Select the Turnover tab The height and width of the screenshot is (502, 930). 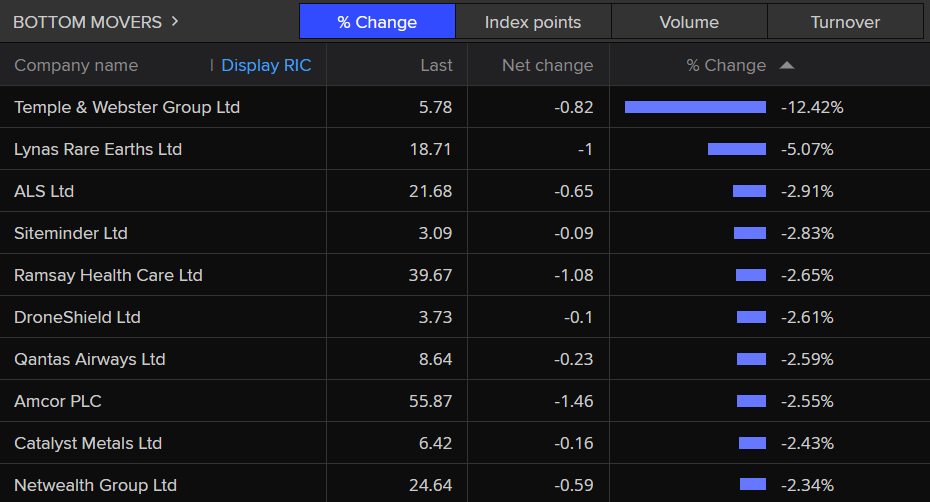(x=845, y=22)
